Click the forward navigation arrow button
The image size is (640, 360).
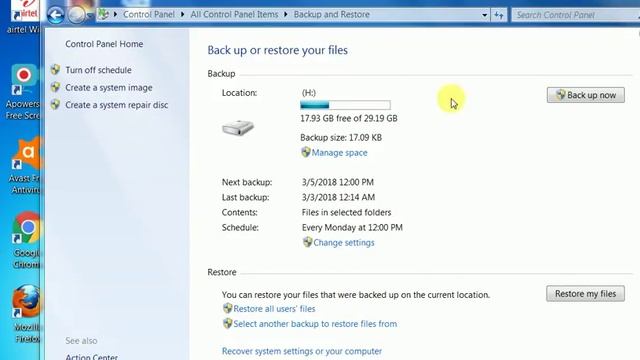[76, 16]
